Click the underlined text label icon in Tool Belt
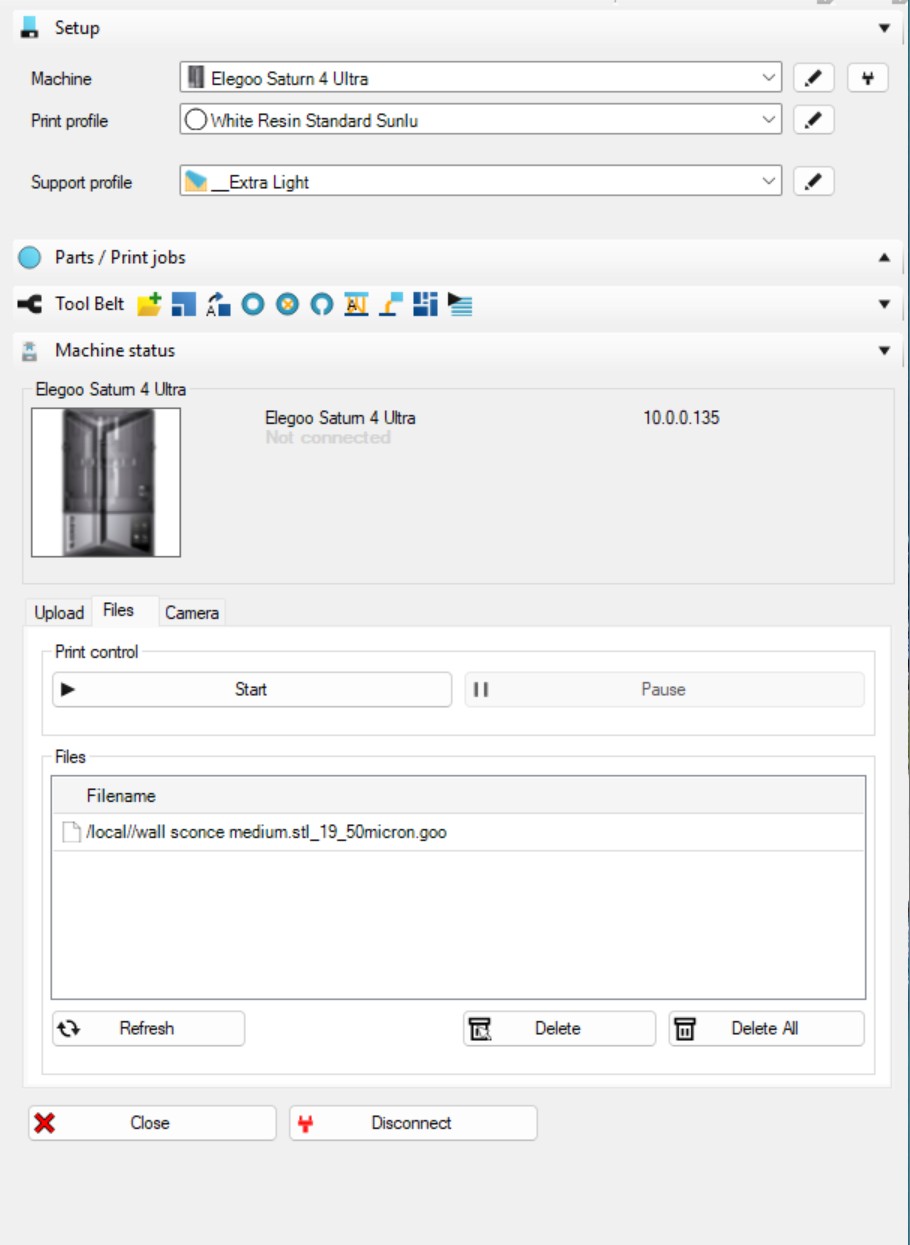 (x=356, y=304)
